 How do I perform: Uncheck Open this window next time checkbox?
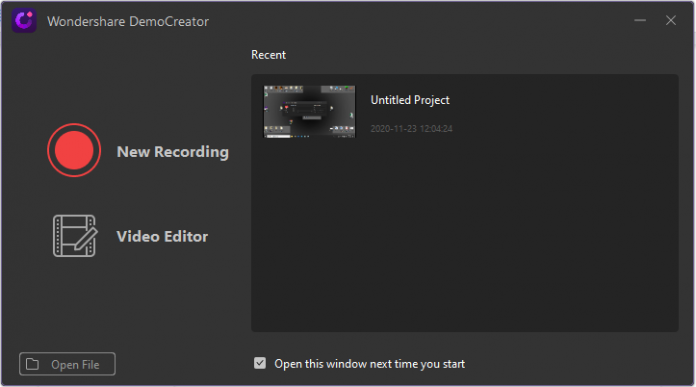(x=260, y=363)
